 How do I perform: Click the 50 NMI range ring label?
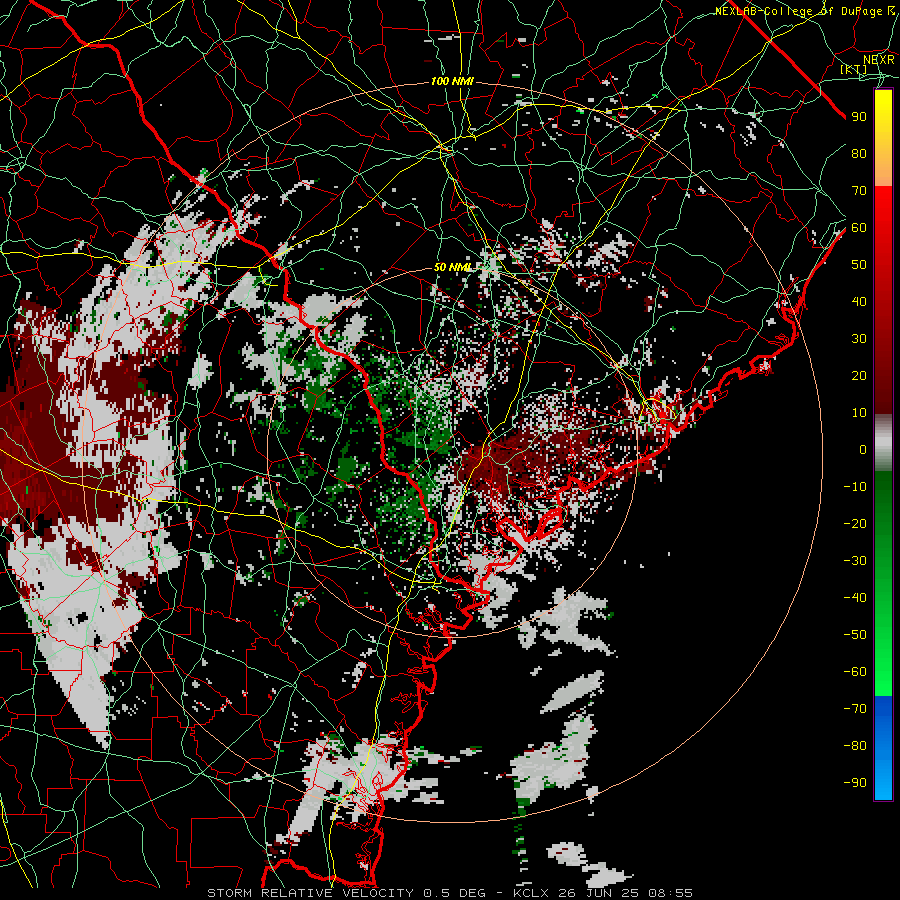[452, 267]
